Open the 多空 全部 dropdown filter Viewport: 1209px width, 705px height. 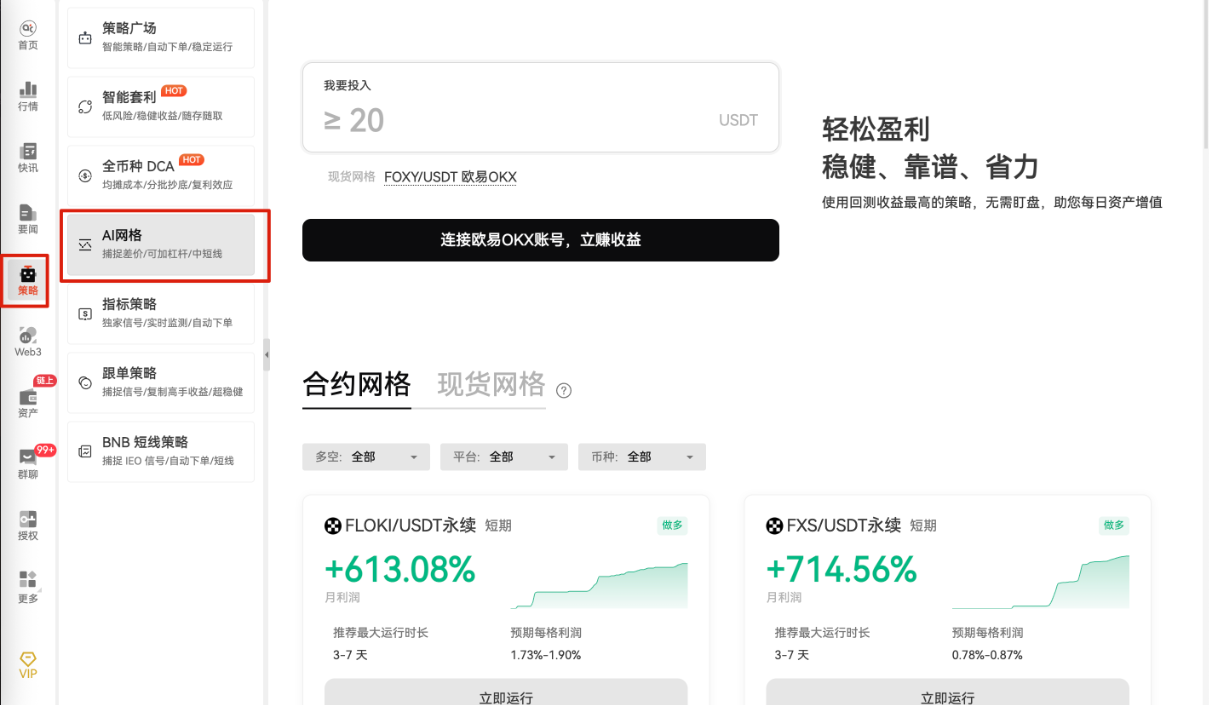[366, 457]
